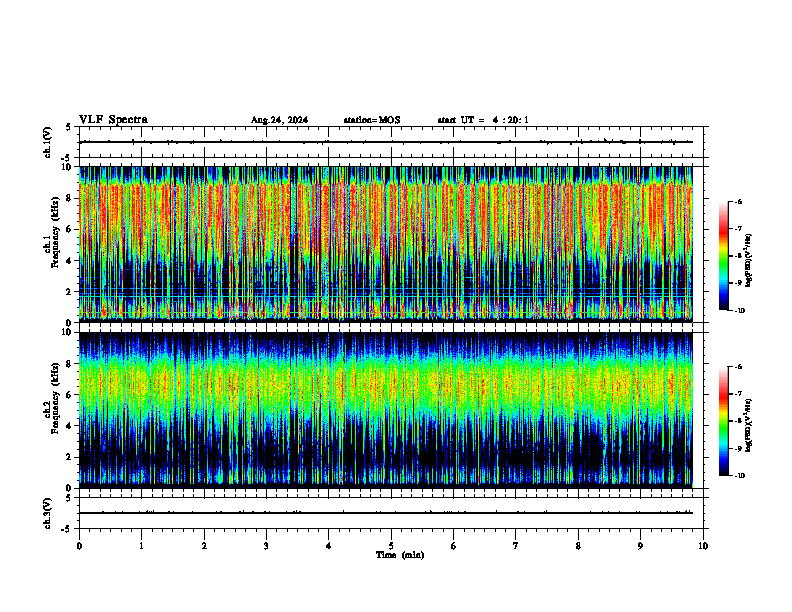Select the ch.2 colorbar log(PSD) unit label
792x612 pixels.
[x=749, y=425]
